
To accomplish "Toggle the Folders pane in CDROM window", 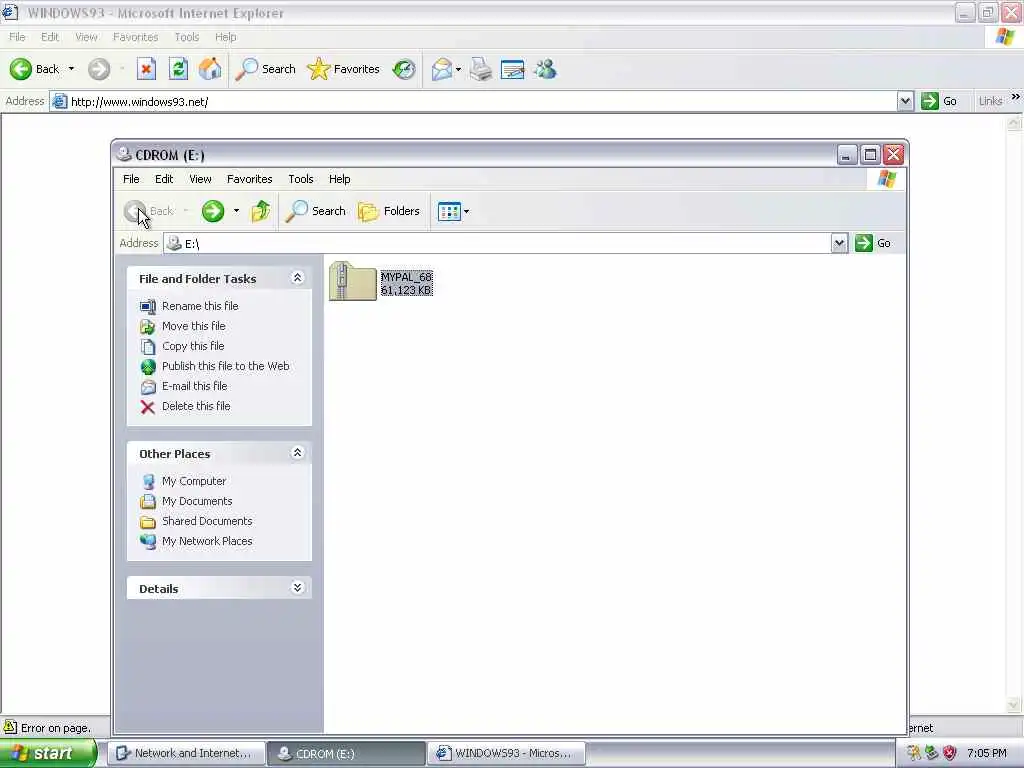I will pos(389,211).
